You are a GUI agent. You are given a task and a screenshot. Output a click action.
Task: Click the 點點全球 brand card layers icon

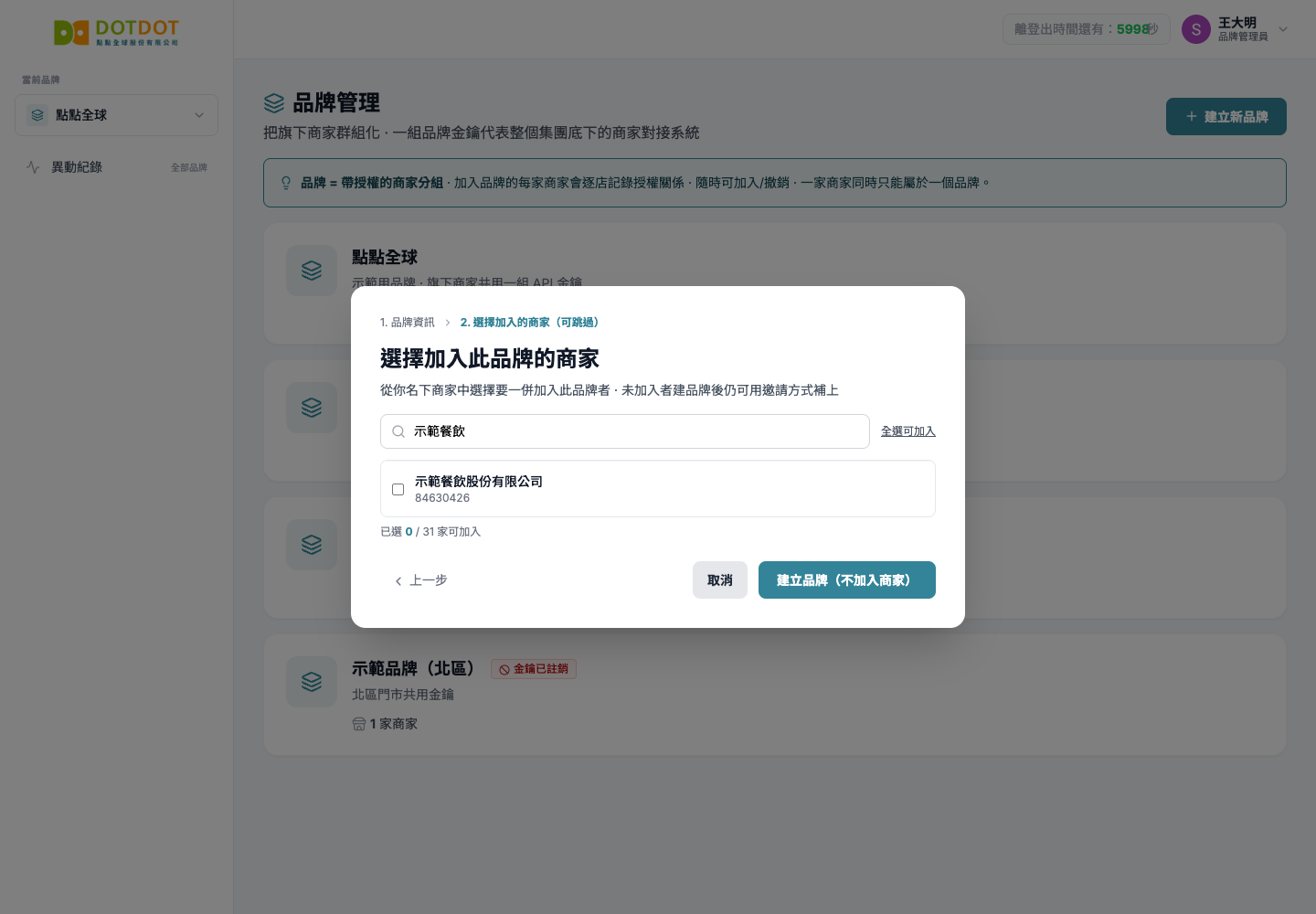pos(312,271)
